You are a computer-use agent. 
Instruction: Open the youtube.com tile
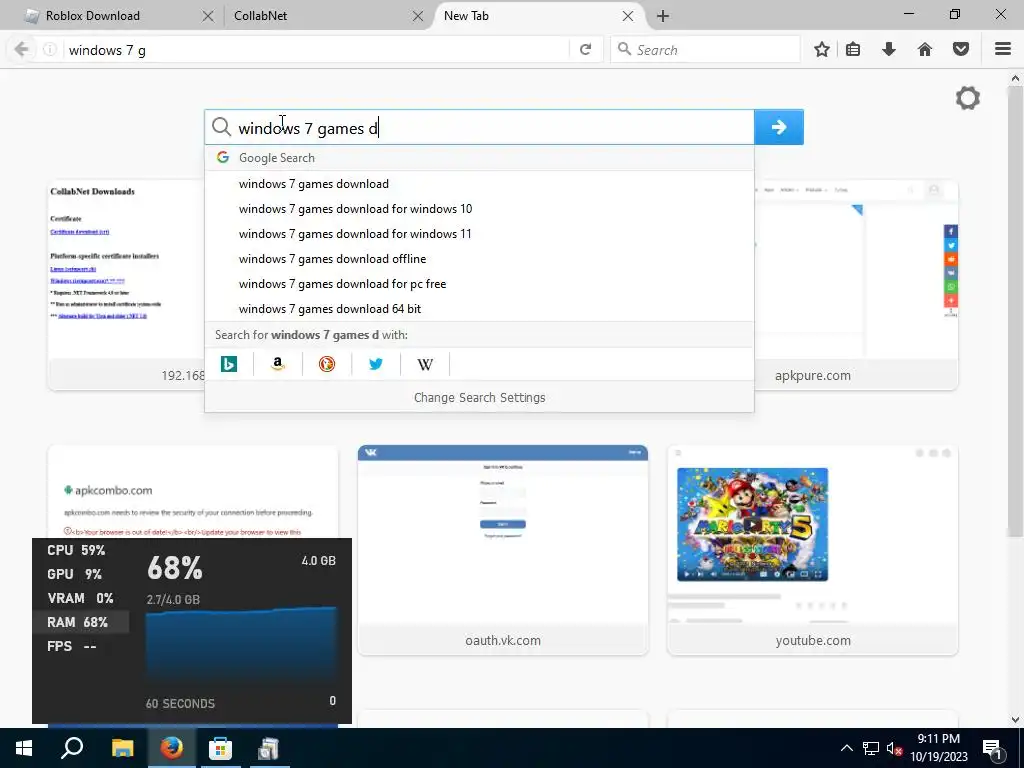(812, 550)
